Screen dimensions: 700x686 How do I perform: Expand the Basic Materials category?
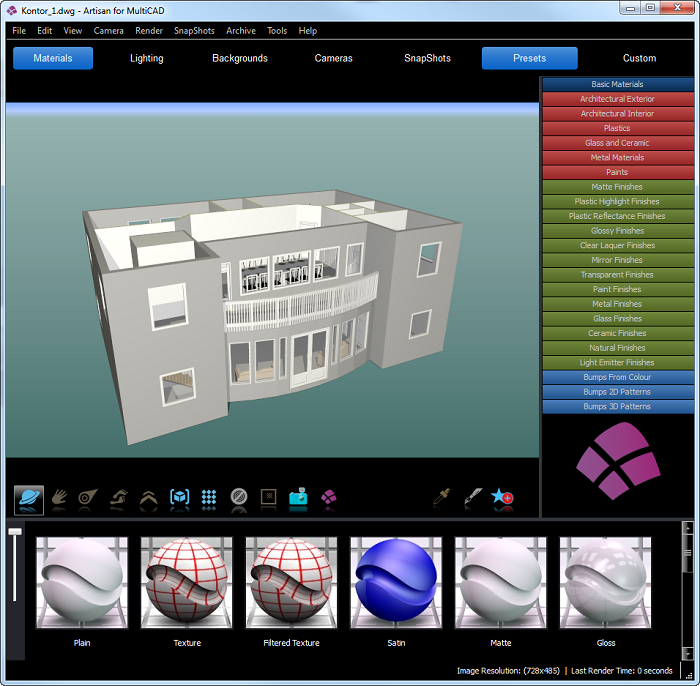618,84
